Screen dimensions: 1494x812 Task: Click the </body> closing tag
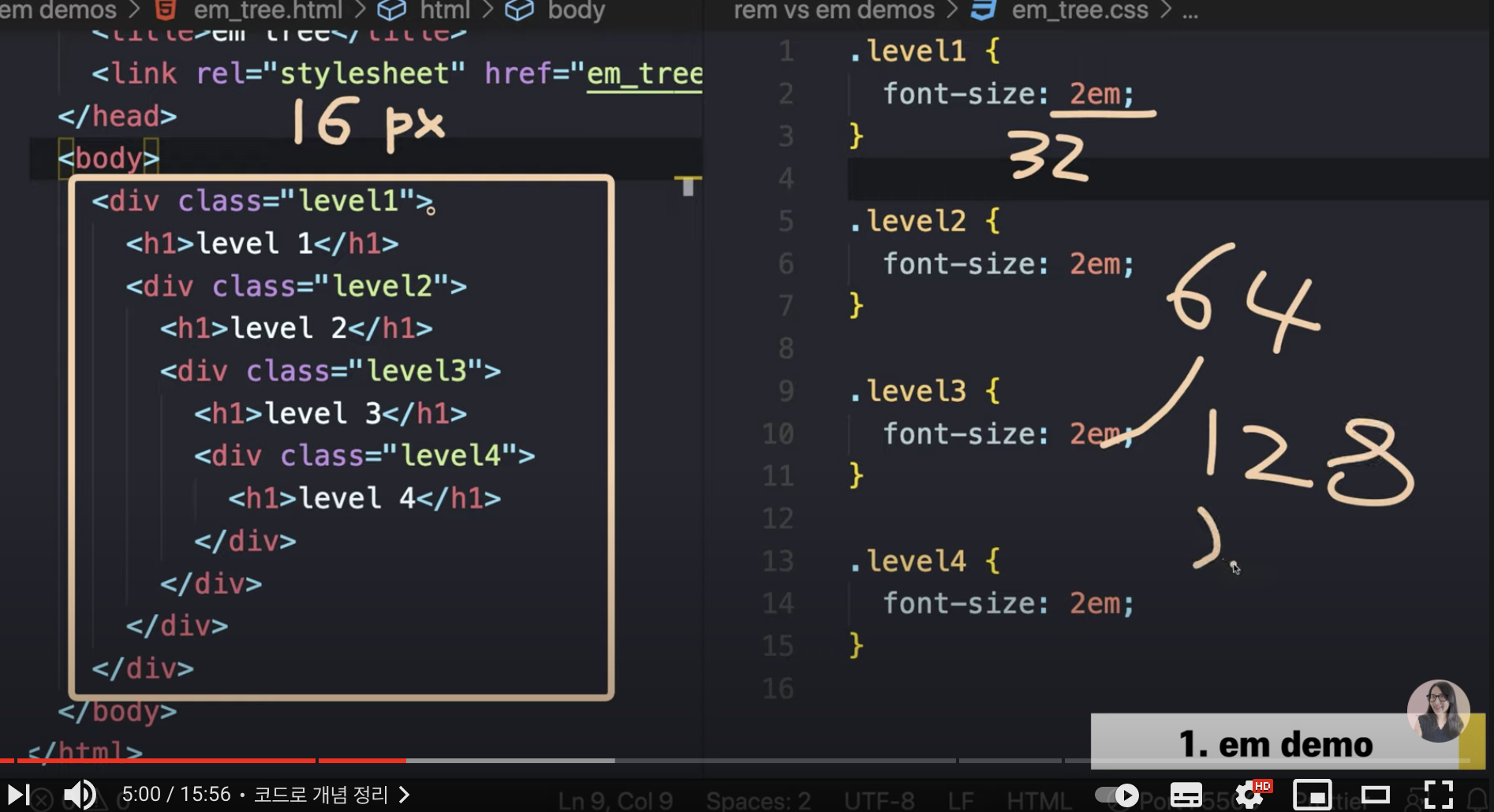(117, 712)
